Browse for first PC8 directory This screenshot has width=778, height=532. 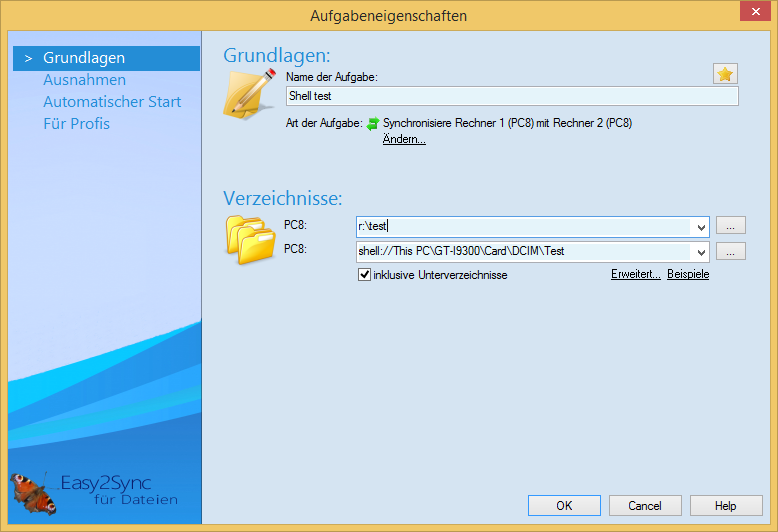pyautogui.click(x=731, y=226)
